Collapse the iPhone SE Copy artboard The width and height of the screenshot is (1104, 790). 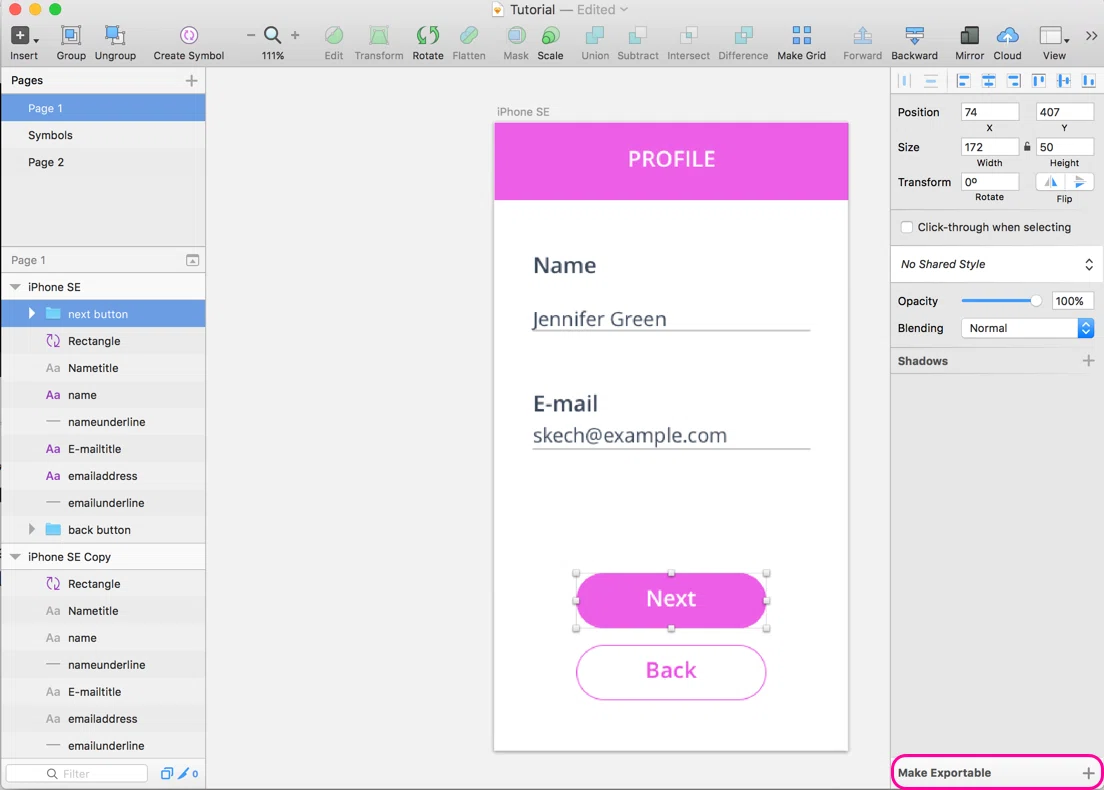[15, 556]
